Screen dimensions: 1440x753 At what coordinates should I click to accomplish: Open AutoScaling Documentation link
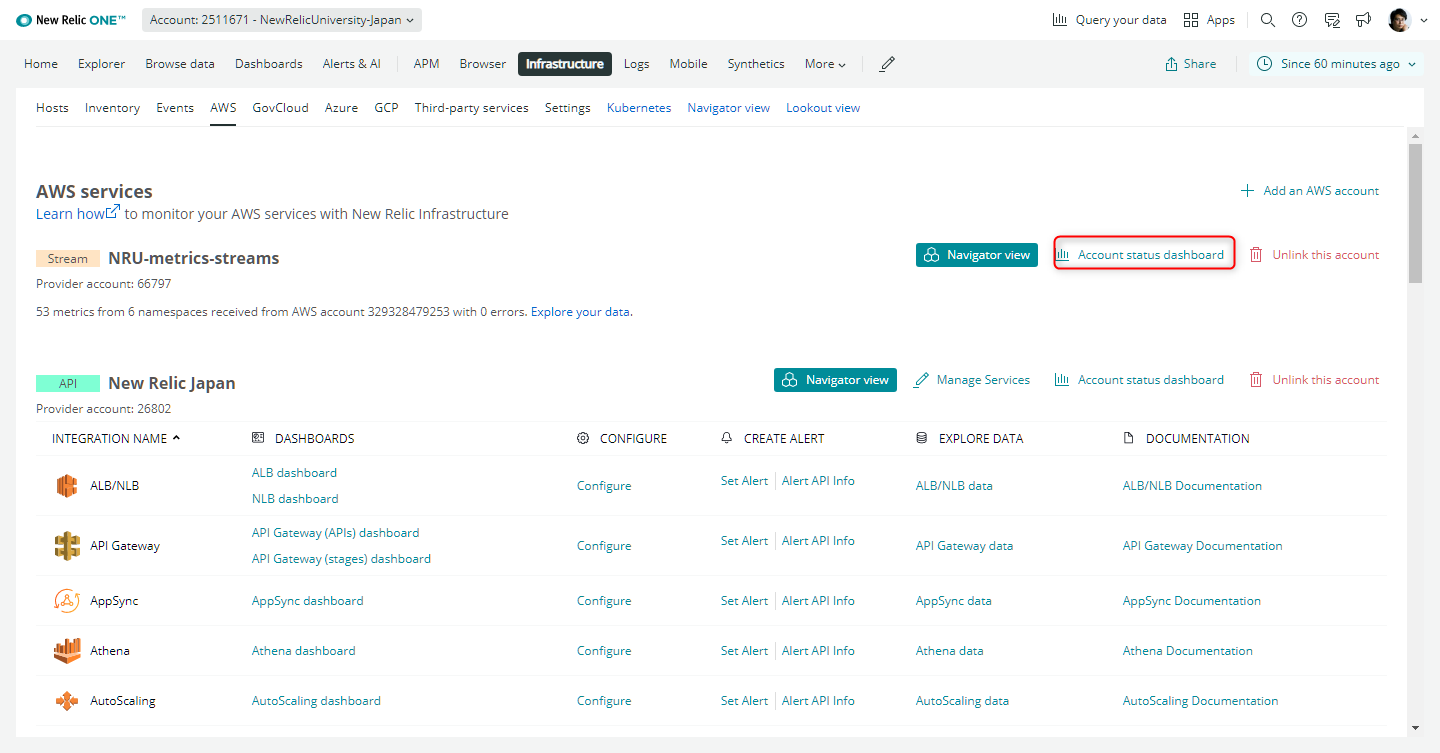pos(1200,701)
